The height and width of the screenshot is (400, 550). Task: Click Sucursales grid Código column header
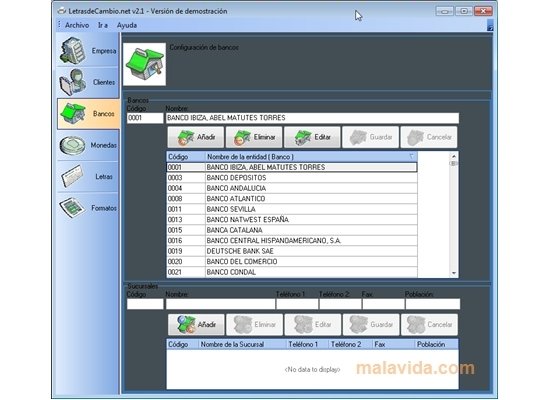tap(182, 344)
